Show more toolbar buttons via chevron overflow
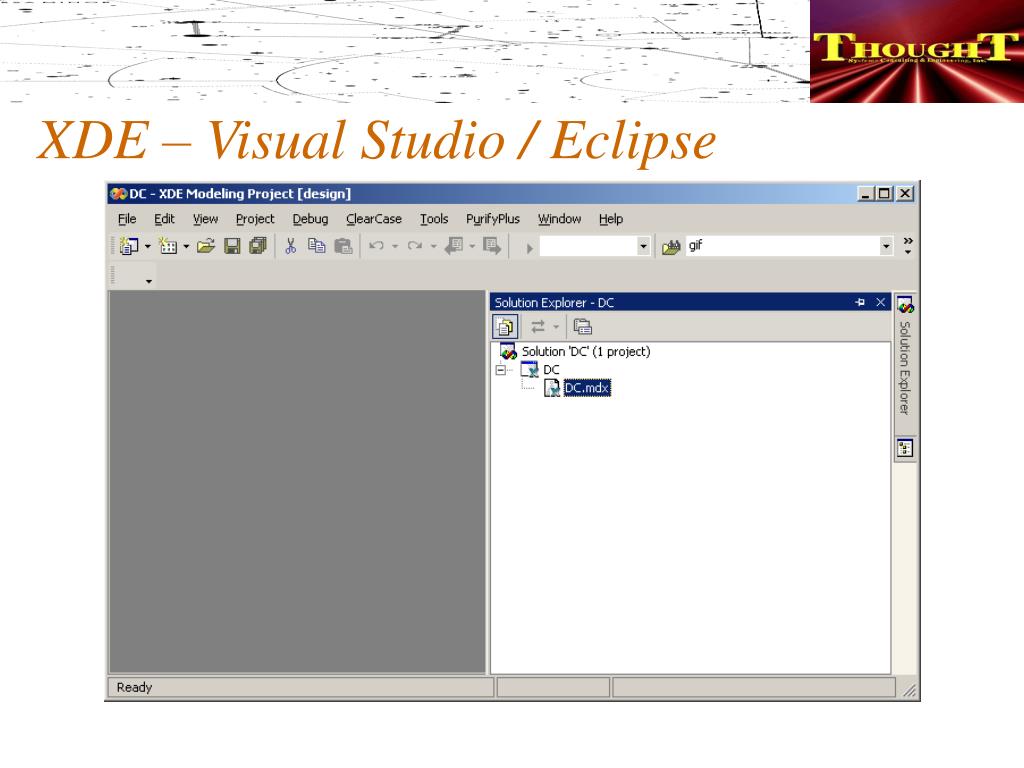Image resolution: width=1024 pixels, height=768 pixels. pyautogui.click(x=908, y=246)
